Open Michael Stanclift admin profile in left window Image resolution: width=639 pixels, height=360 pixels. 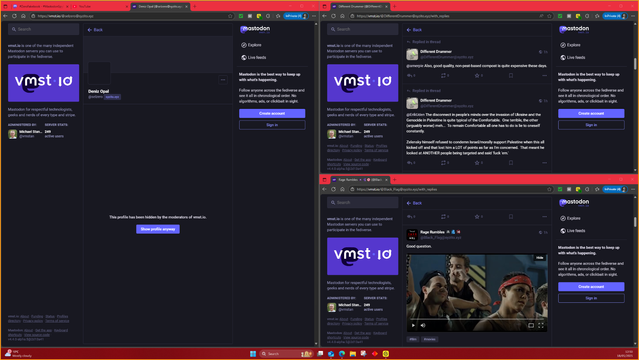click(24, 134)
